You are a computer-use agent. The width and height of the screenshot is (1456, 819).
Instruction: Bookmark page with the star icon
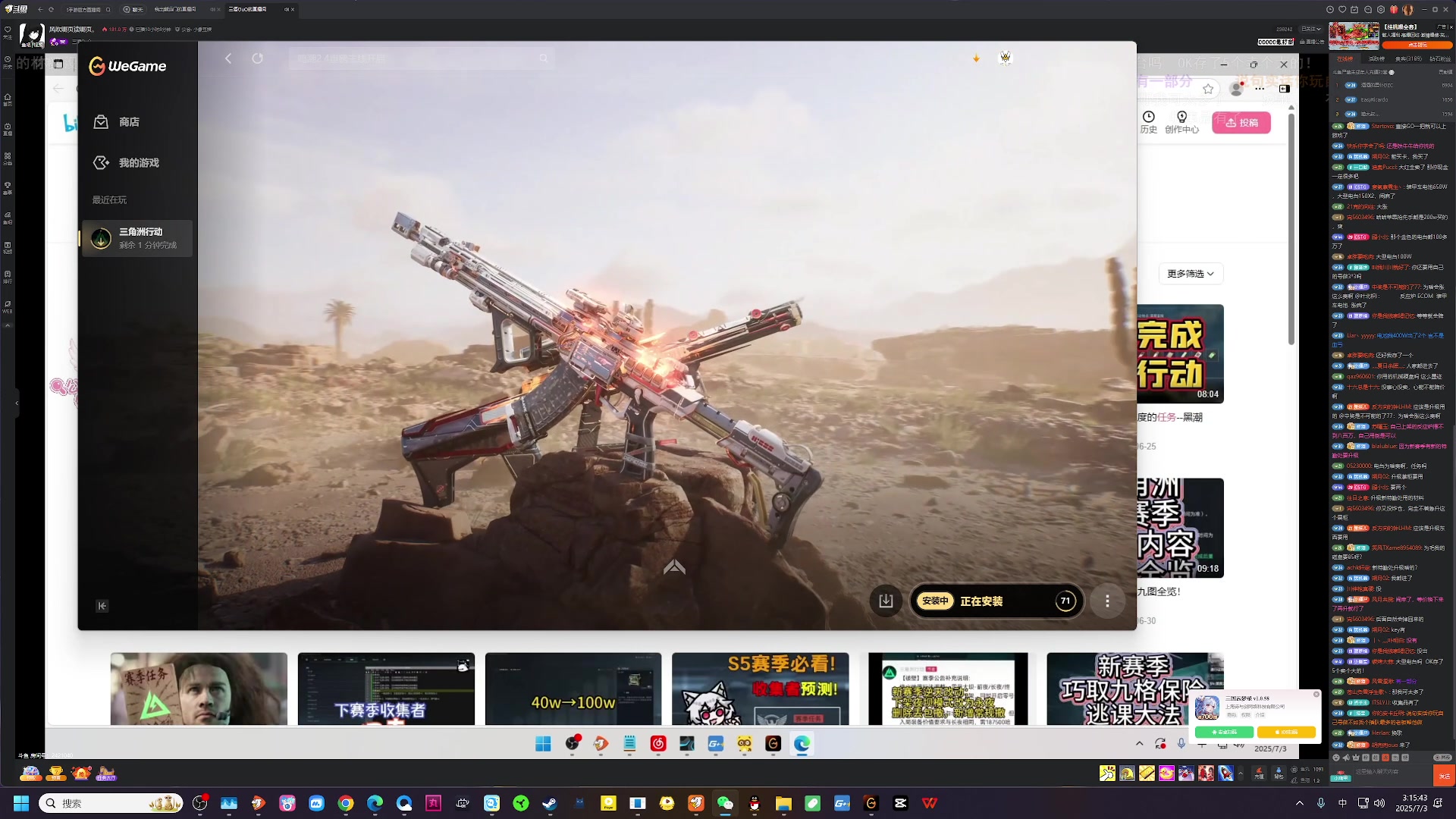[x=1208, y=89]
